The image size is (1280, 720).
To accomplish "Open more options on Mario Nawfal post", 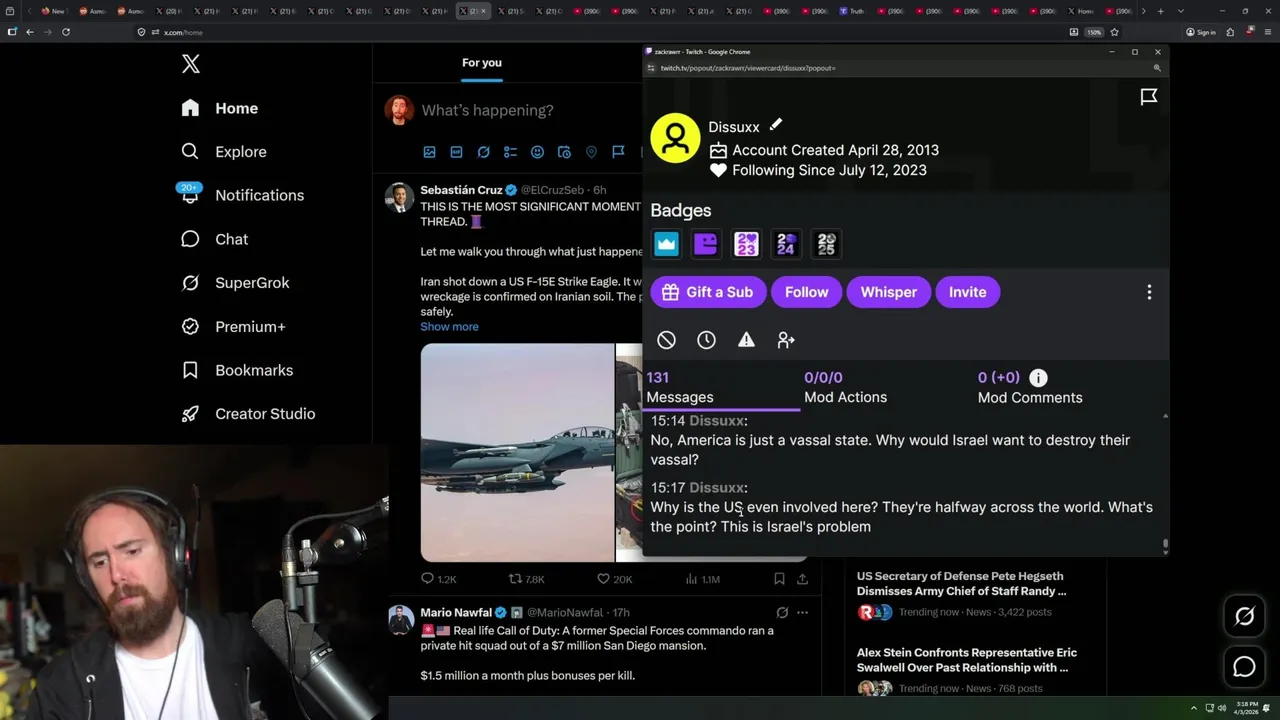I will 802,612.
